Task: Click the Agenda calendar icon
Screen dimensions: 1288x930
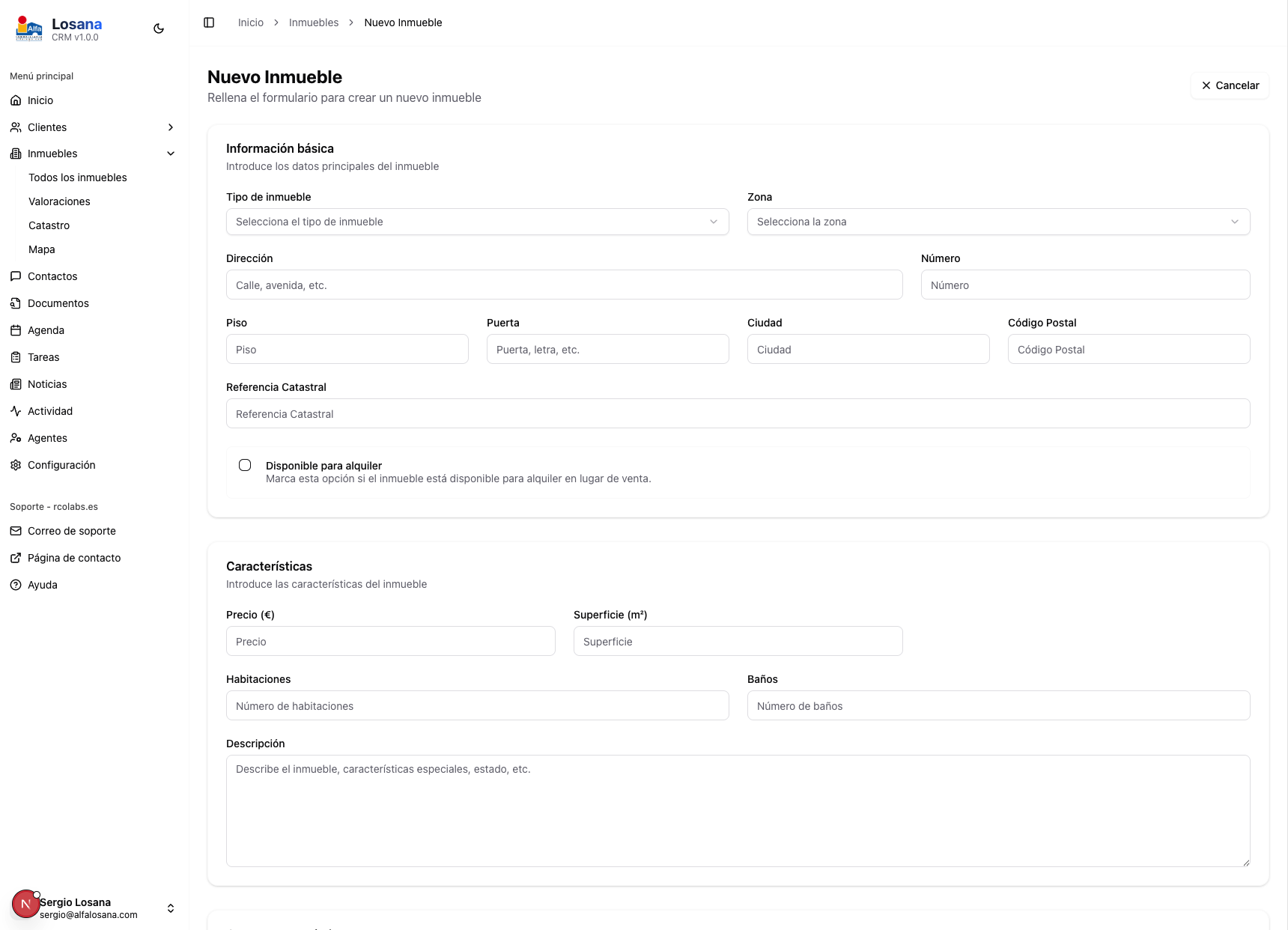Action: click(x=16, y=330)
